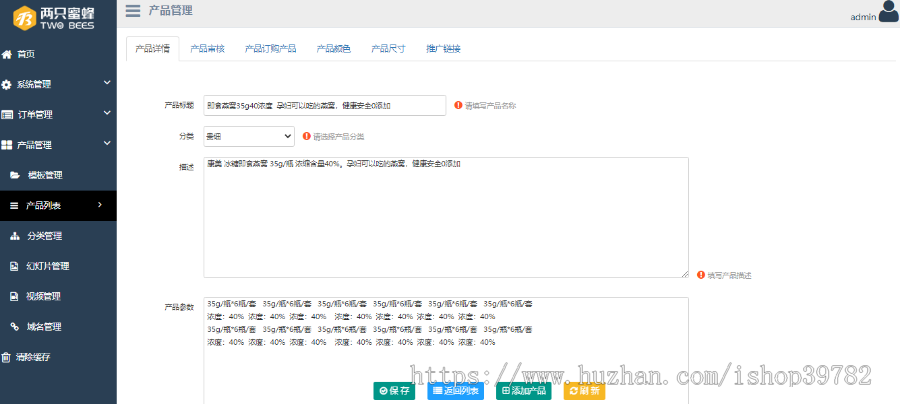Image resolution: width=900 pixels, height=404 pixels.
Task: Click the hamburger menu icon in header
Action: pyautogui.click(x=133, y=11)
